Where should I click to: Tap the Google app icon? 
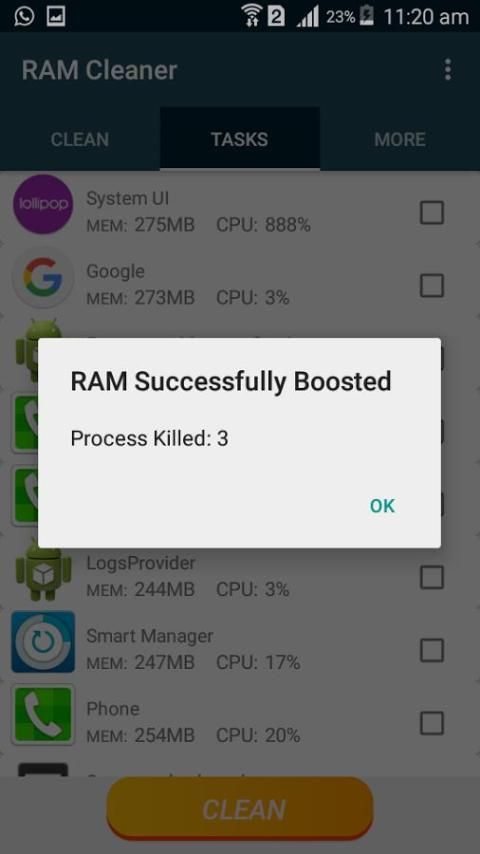(42, 278)
